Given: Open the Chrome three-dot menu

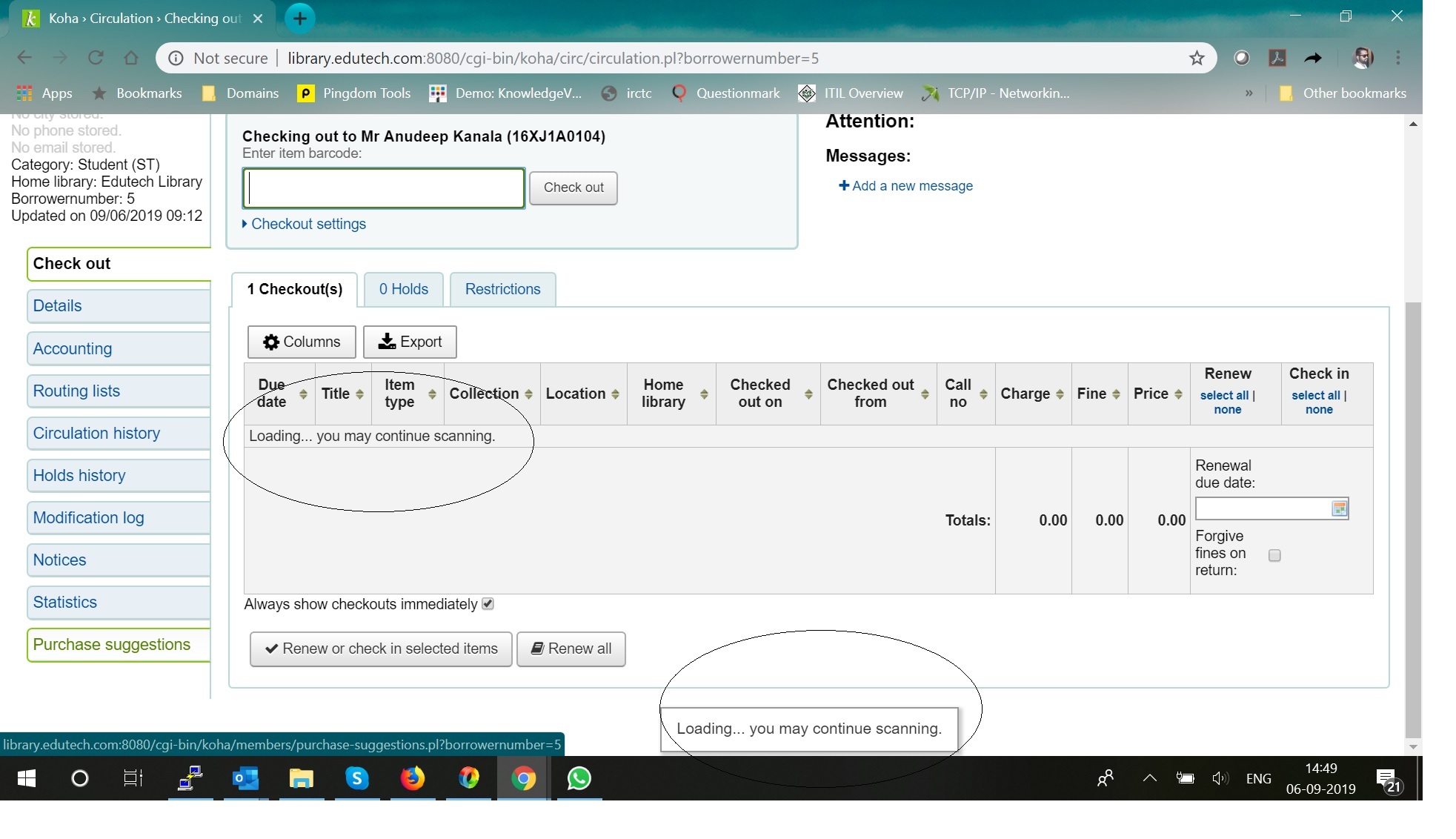Looking at the screenshot, I should (x=1398, y=58).
